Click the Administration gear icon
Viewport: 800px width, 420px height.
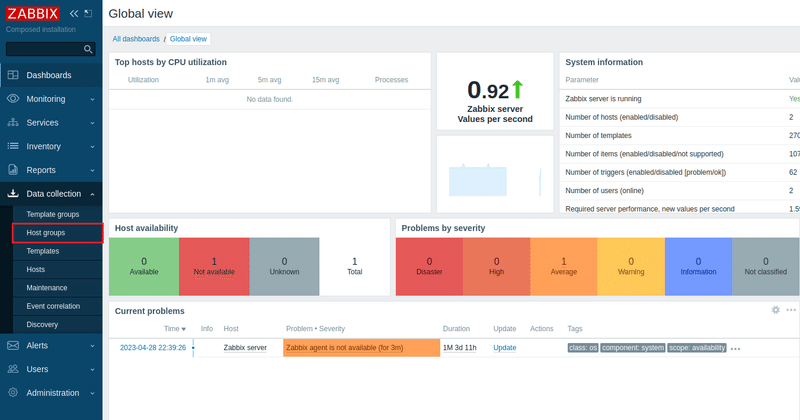(x=13, y=392)
